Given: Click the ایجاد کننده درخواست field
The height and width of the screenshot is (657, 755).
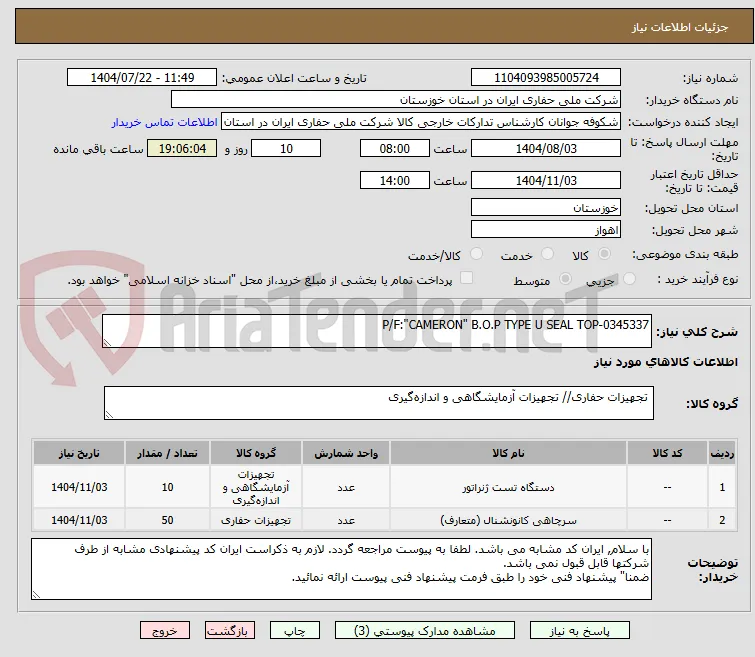Looking at the screenshot, I should pos(421,122).
